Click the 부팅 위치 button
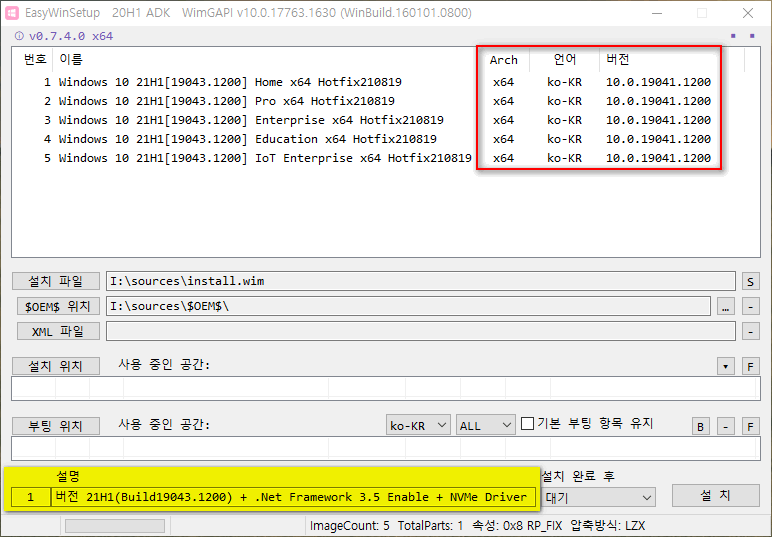772x537 pixels. (x=56, y=426)
